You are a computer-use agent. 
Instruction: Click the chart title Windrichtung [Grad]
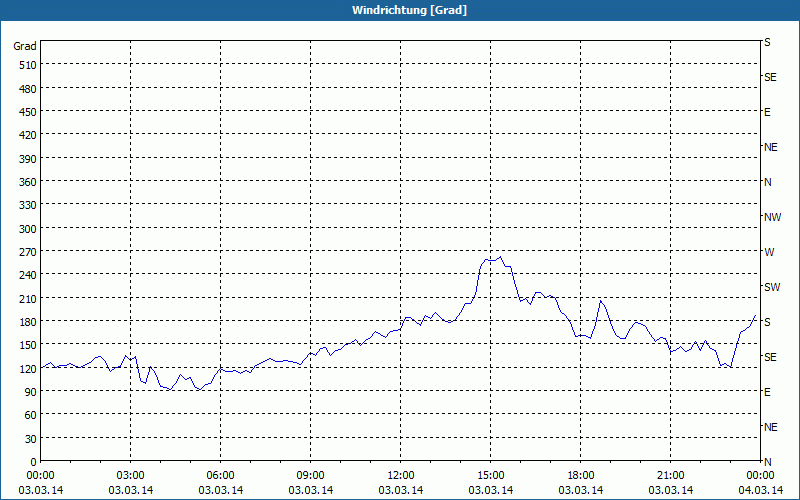click(x=409, y=10)
